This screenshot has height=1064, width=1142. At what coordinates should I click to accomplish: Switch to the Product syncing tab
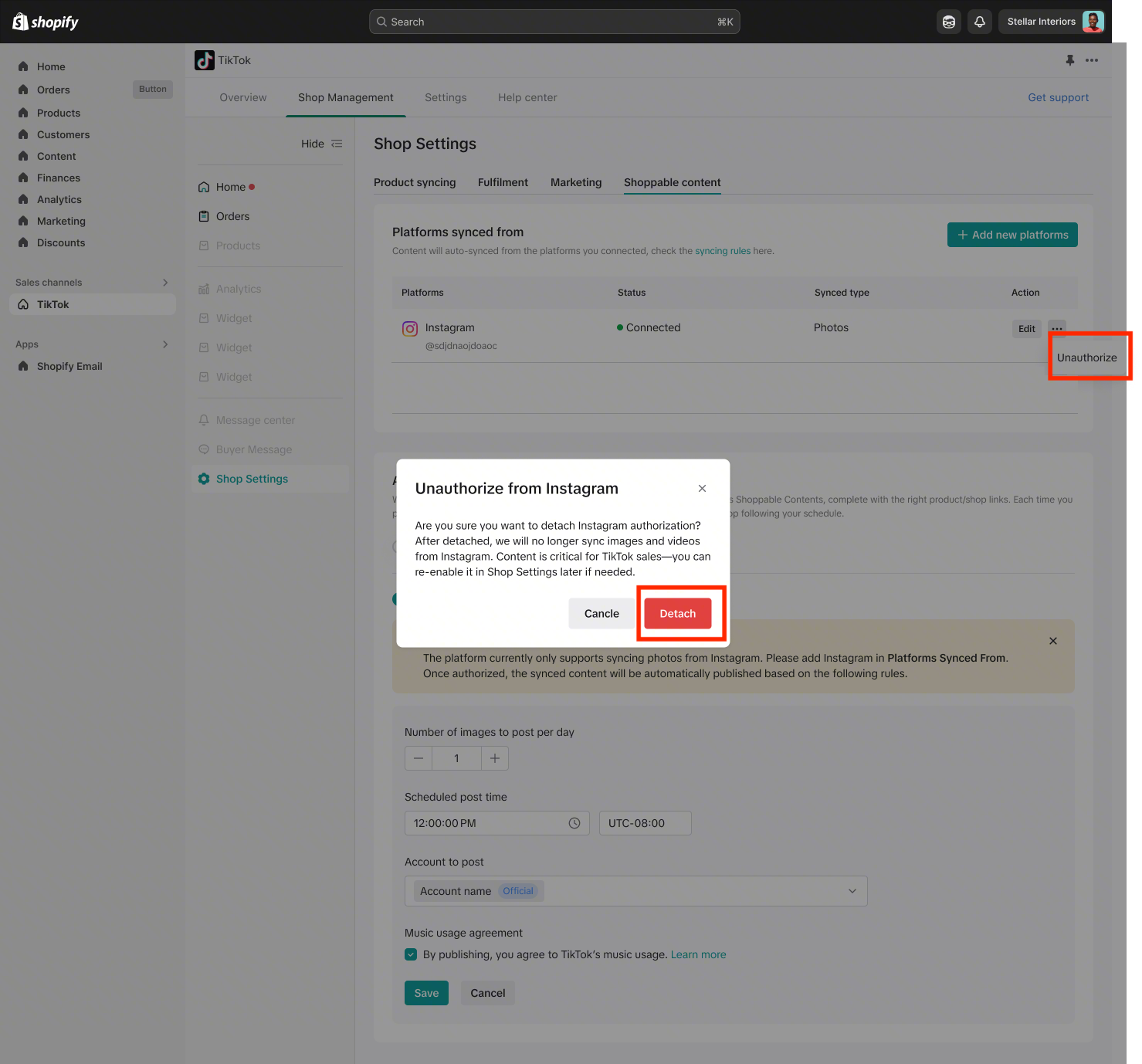click(x=415, y=182)
